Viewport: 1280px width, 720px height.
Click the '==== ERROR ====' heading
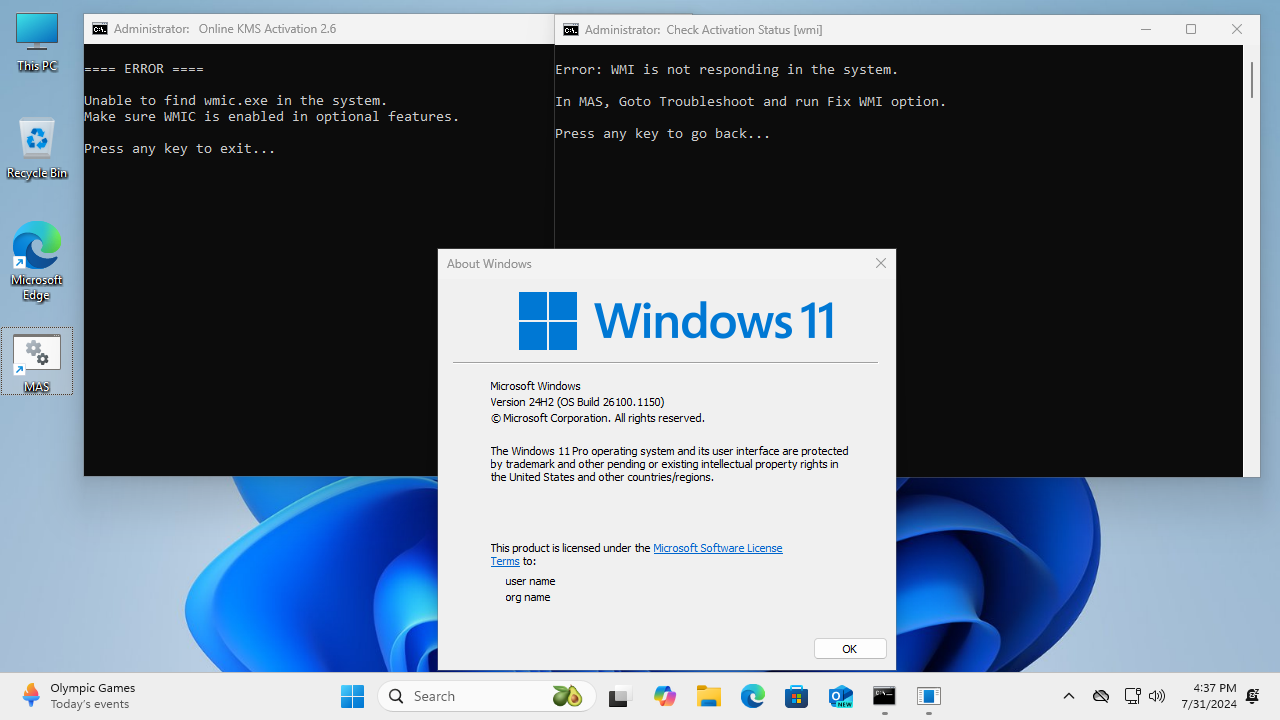coord(144,70)
